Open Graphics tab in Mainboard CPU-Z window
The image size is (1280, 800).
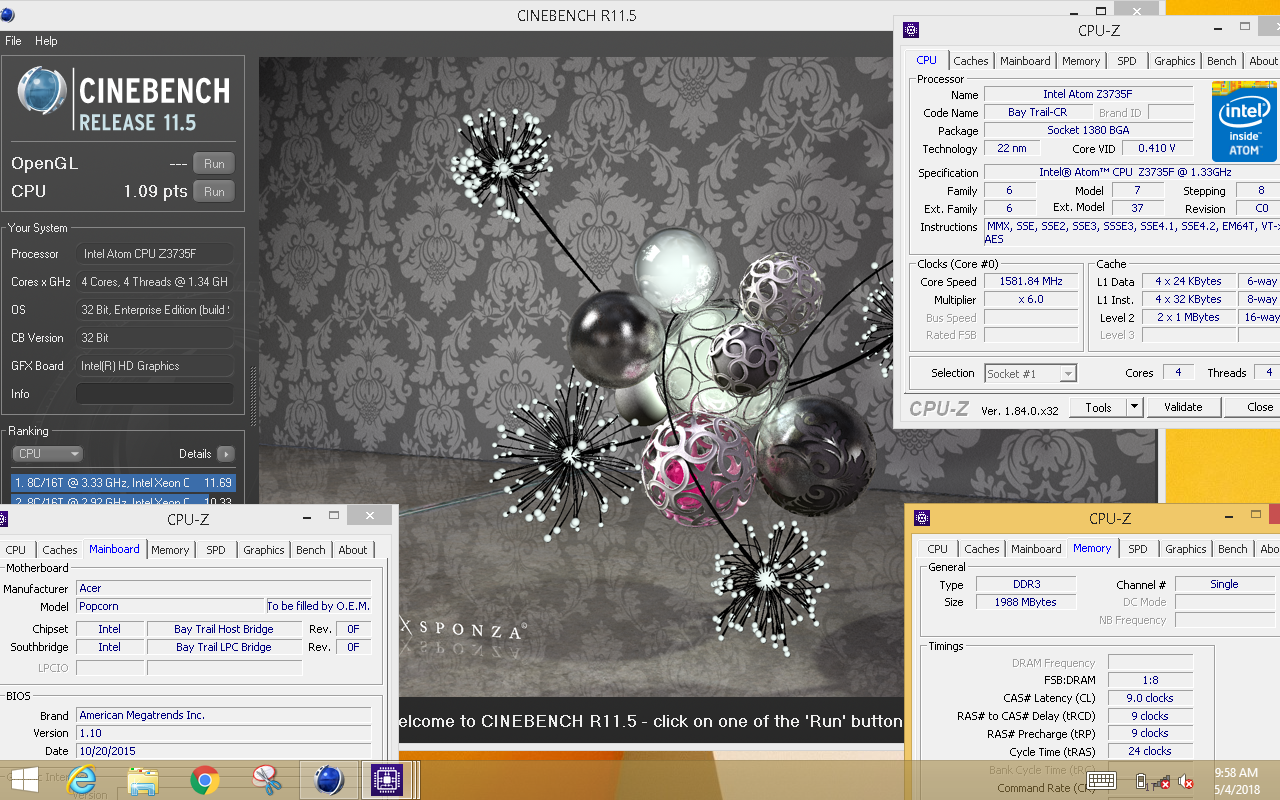pos(263,550)
